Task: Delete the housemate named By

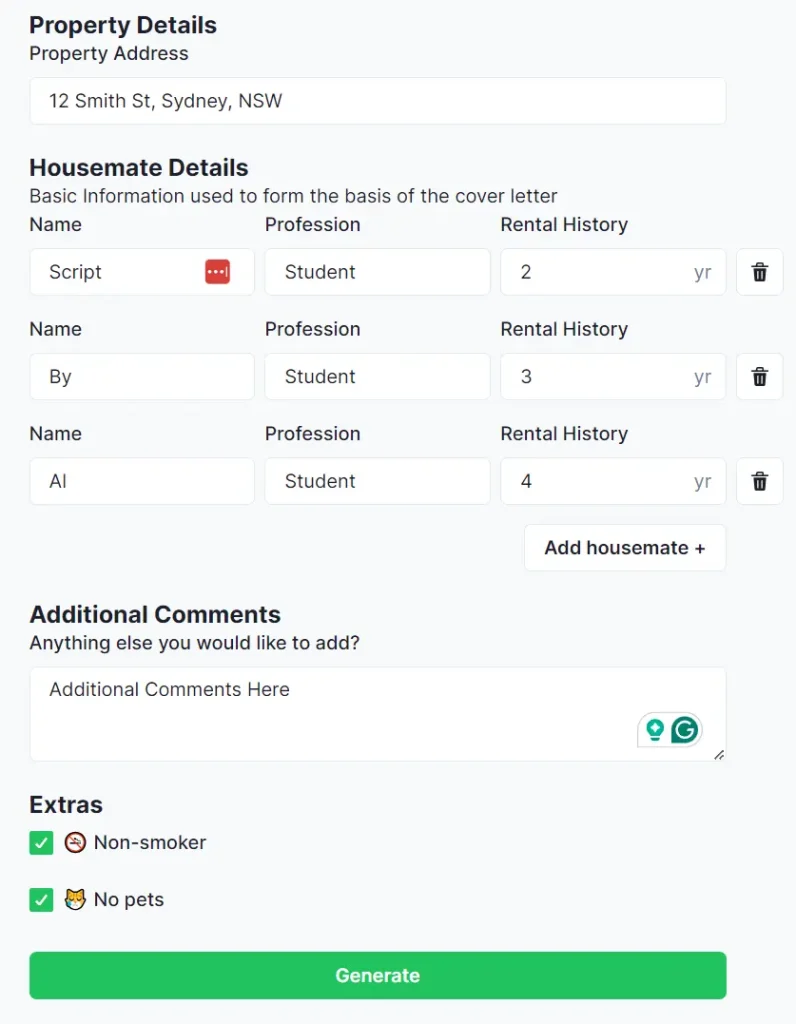Action: (759, 377)
